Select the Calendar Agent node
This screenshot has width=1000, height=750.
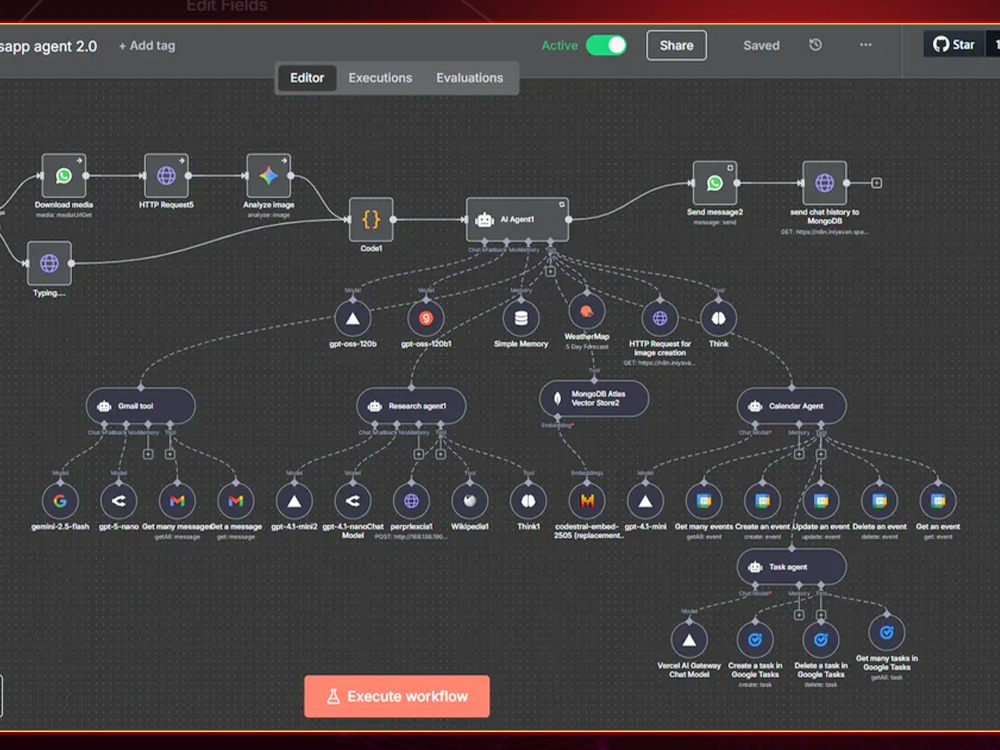(791, 406)
